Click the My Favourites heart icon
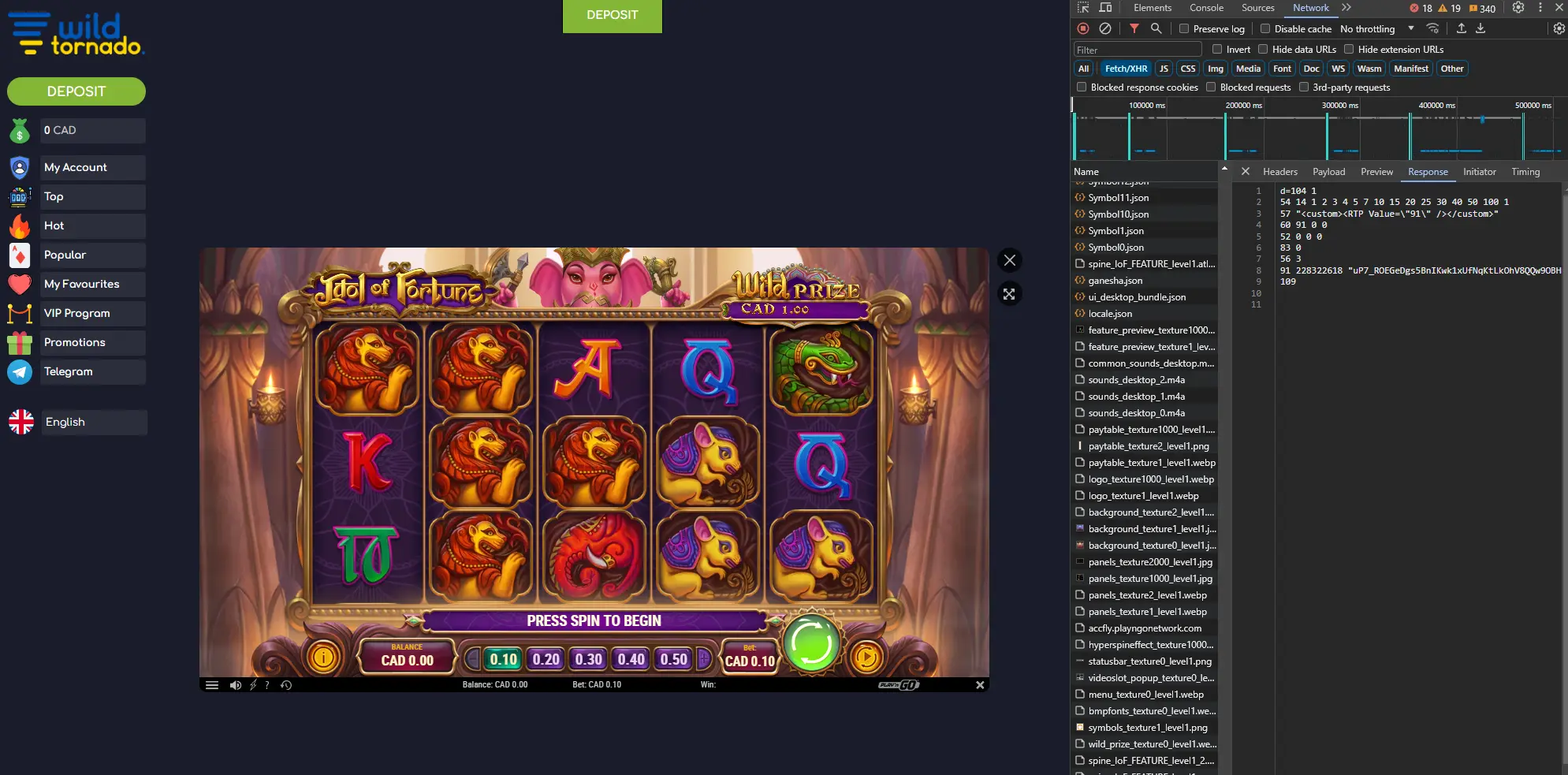 [x=20, y=285]
